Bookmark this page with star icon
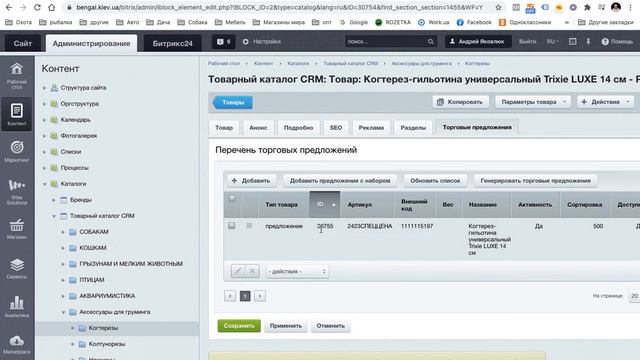The width and height of the screenshot is (640, 360). [x=498, y=7]
